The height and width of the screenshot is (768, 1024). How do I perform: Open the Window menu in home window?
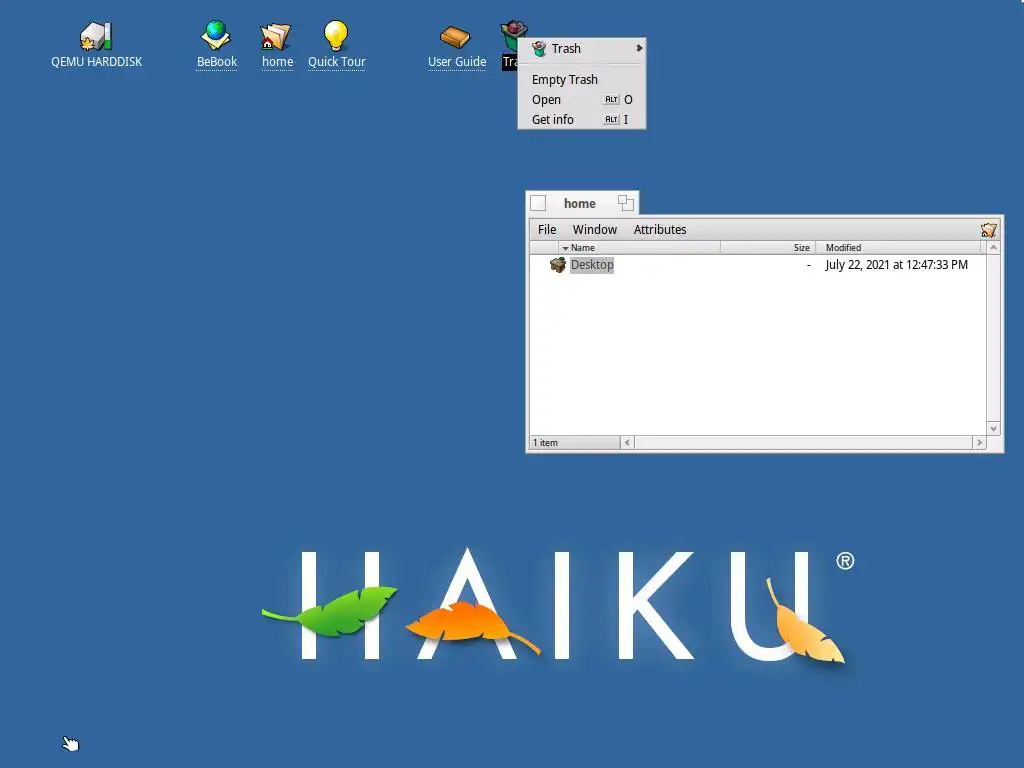pyautogui.click(x=594, y=230)
